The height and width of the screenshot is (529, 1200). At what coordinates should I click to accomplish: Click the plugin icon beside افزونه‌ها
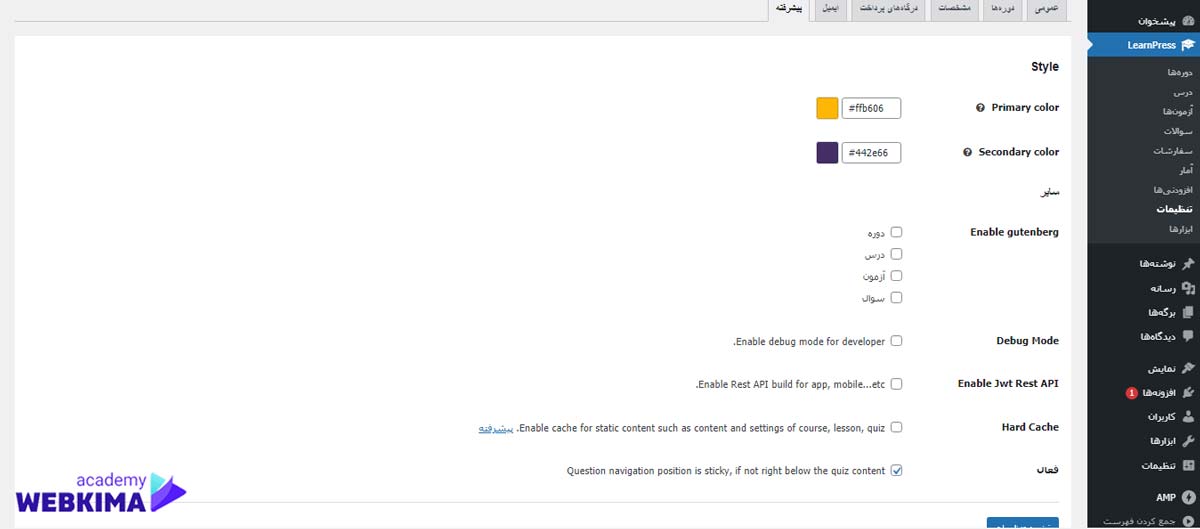pos(1187,392)
